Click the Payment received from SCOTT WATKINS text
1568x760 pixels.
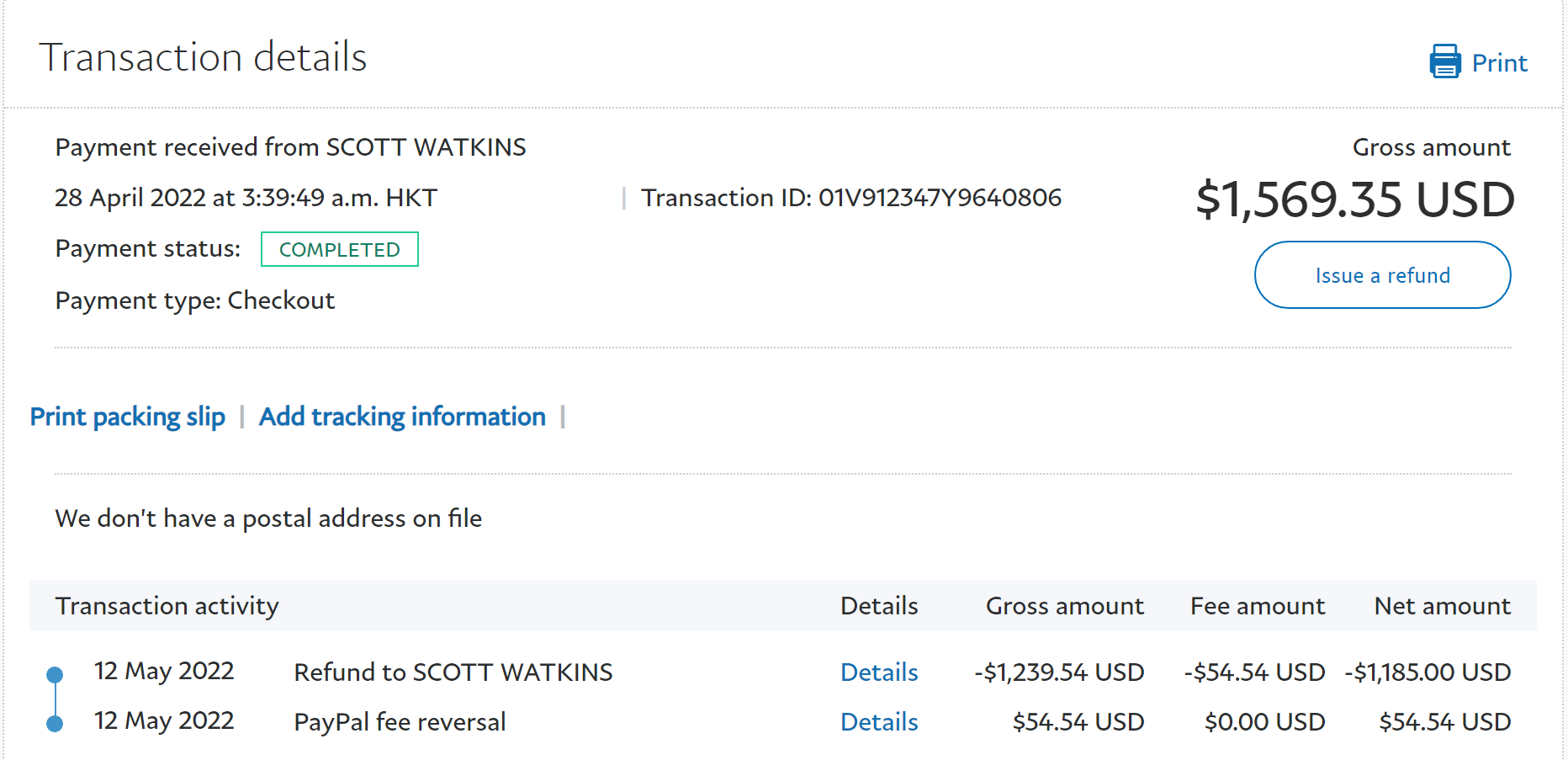pos(290,147)
